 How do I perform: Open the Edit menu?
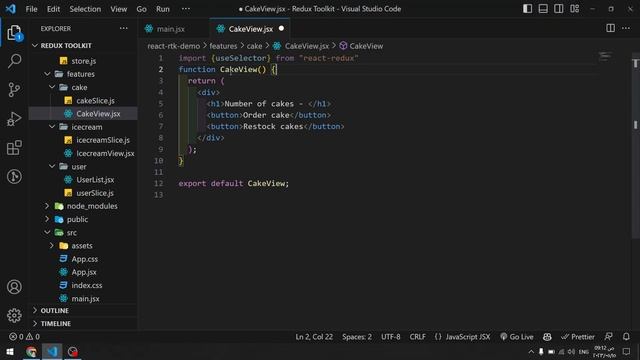click(53, 9)
